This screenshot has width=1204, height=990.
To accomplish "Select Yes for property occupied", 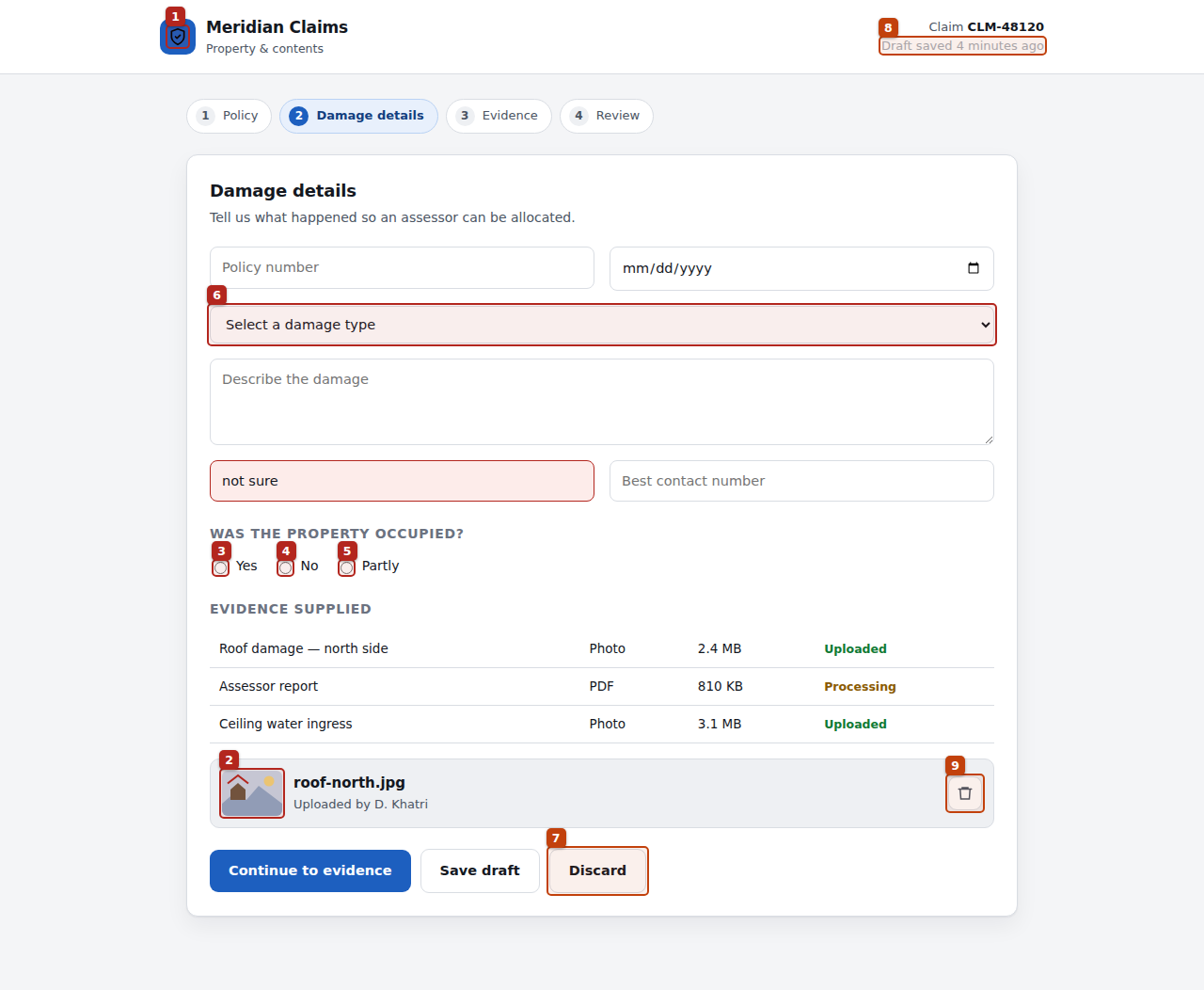I will (221, 567).
